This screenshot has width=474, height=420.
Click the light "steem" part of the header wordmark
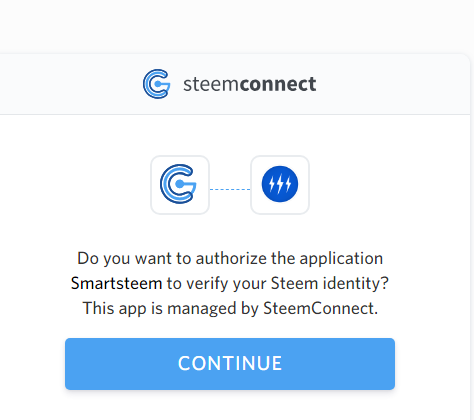click(211, 85)
